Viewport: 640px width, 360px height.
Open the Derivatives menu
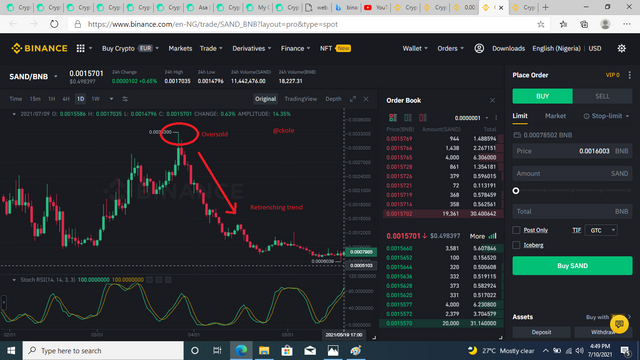click(252, 48)
